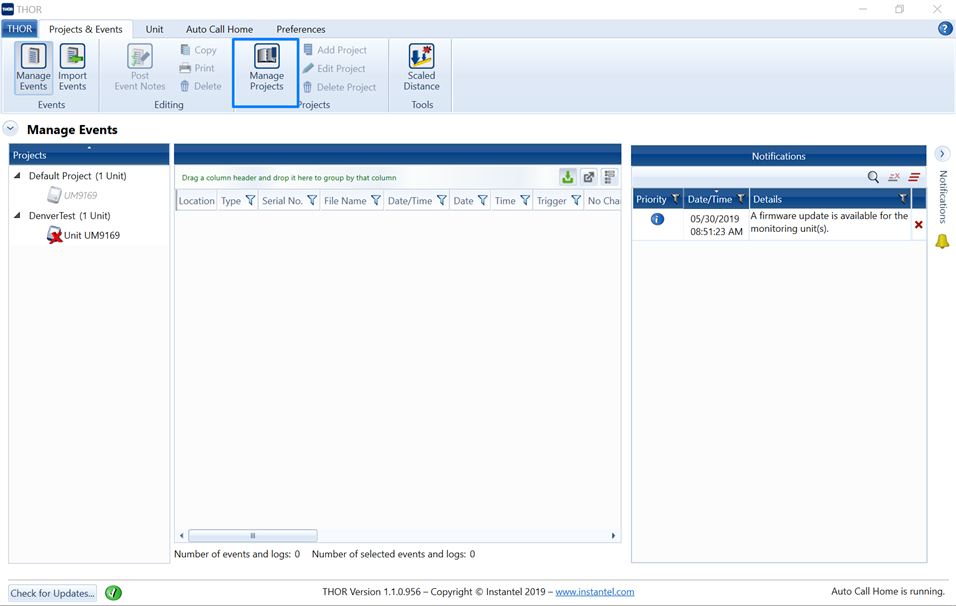This screenshot has width=956, height=606.
Task: Open the Priority column filter dropdown
Action: 675,199
